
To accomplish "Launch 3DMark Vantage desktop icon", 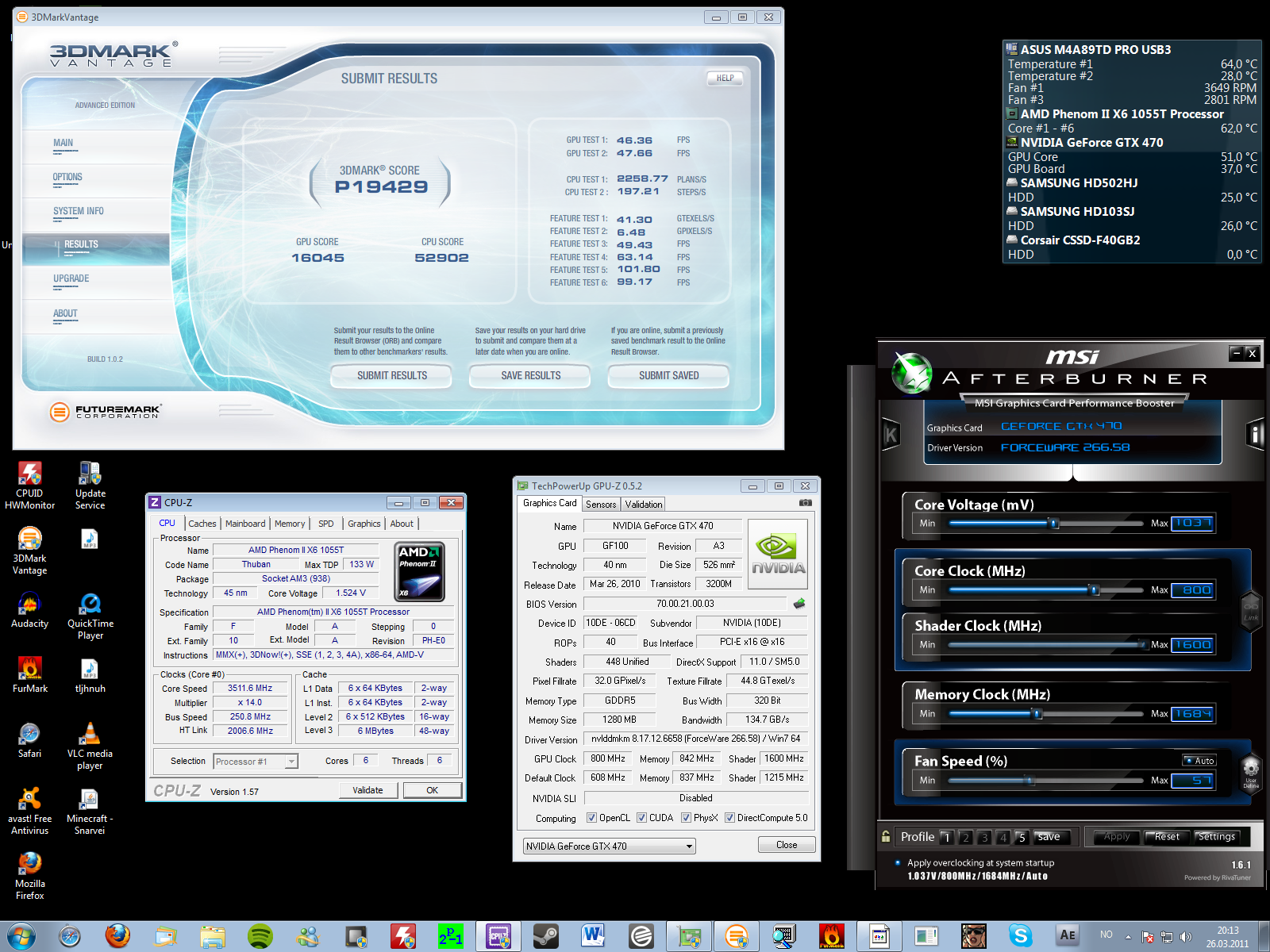I will (30, 551).
